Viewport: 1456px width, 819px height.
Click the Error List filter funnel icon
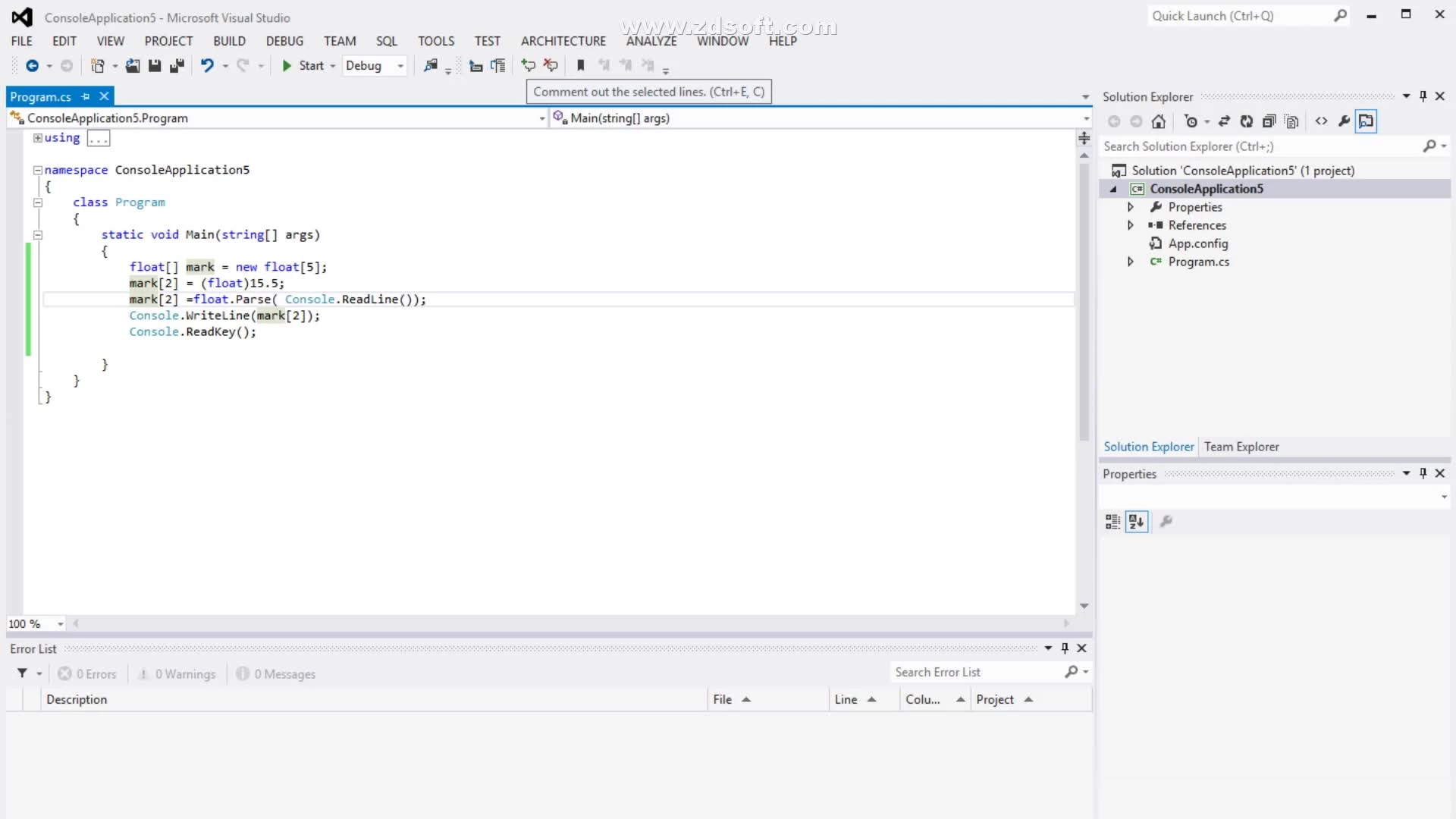pyautogui.click(x=23, y=673)
